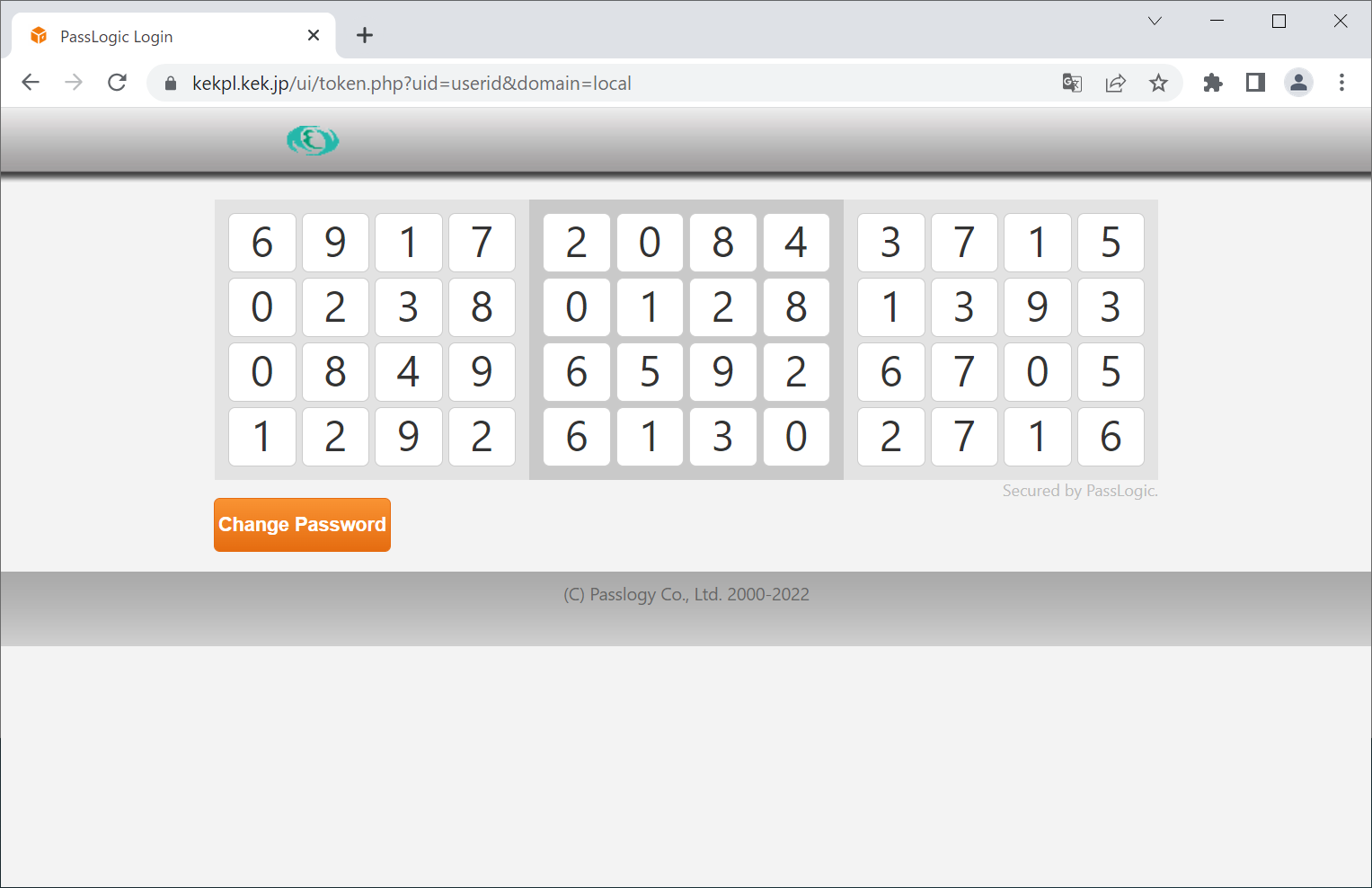Bookmark this page with the star icon
The image size is (1372, 888).
click(1158, 83)
